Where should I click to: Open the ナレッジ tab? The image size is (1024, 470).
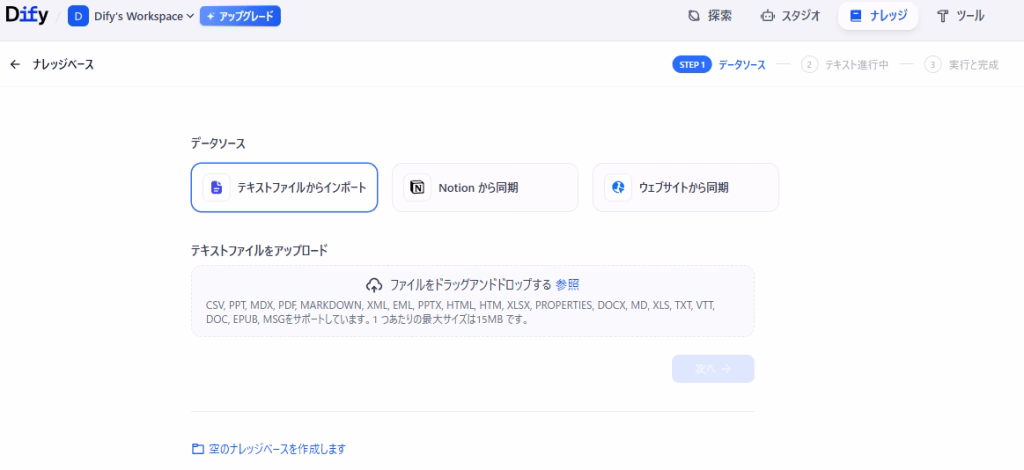click(877, 16)
